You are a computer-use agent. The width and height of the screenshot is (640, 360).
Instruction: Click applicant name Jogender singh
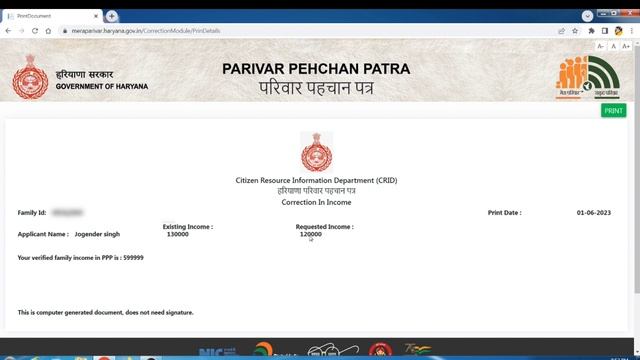pyautogui.click(x=97, y=234)
